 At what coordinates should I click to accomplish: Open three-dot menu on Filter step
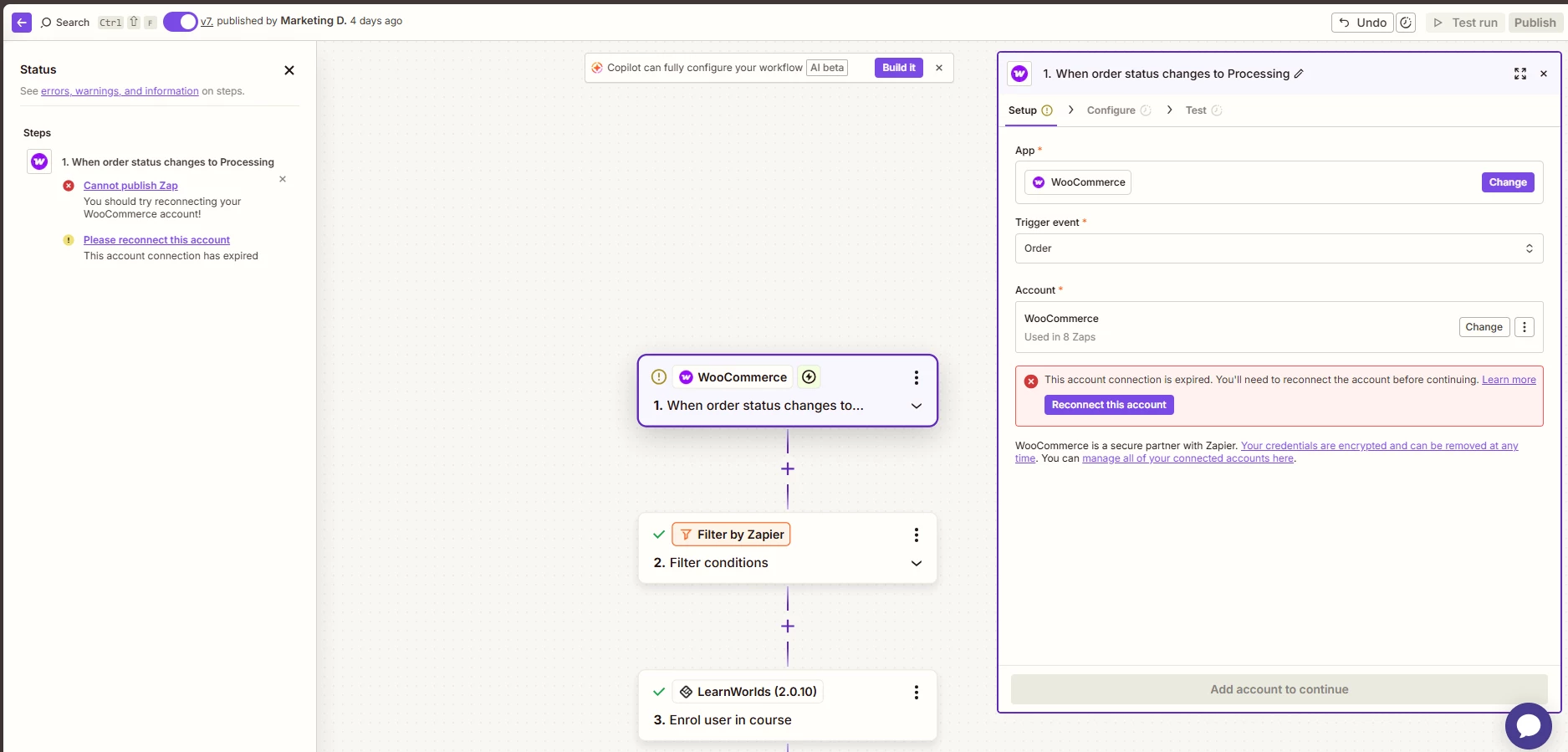917,535
